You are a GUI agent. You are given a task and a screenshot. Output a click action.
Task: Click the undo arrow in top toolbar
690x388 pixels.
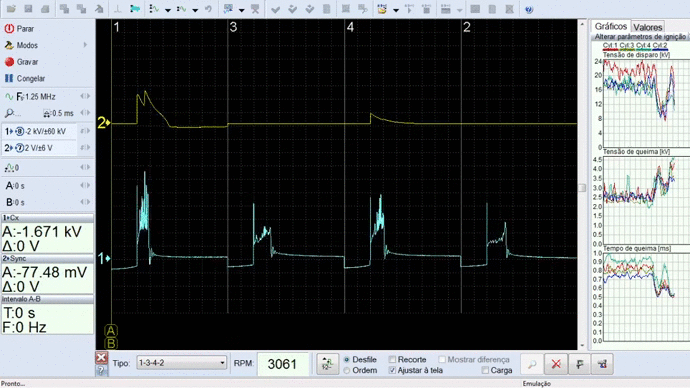pyautogui.click(x=209, y=9)
